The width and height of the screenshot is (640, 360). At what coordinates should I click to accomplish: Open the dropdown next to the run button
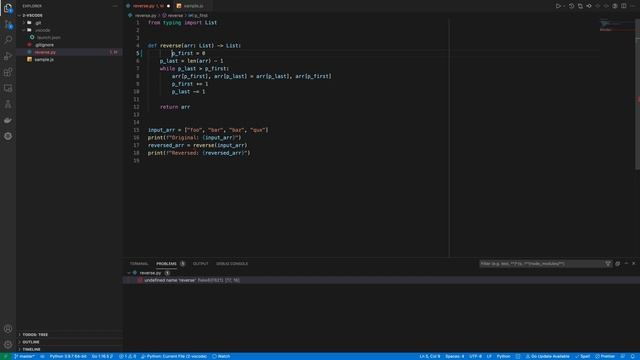564,6
